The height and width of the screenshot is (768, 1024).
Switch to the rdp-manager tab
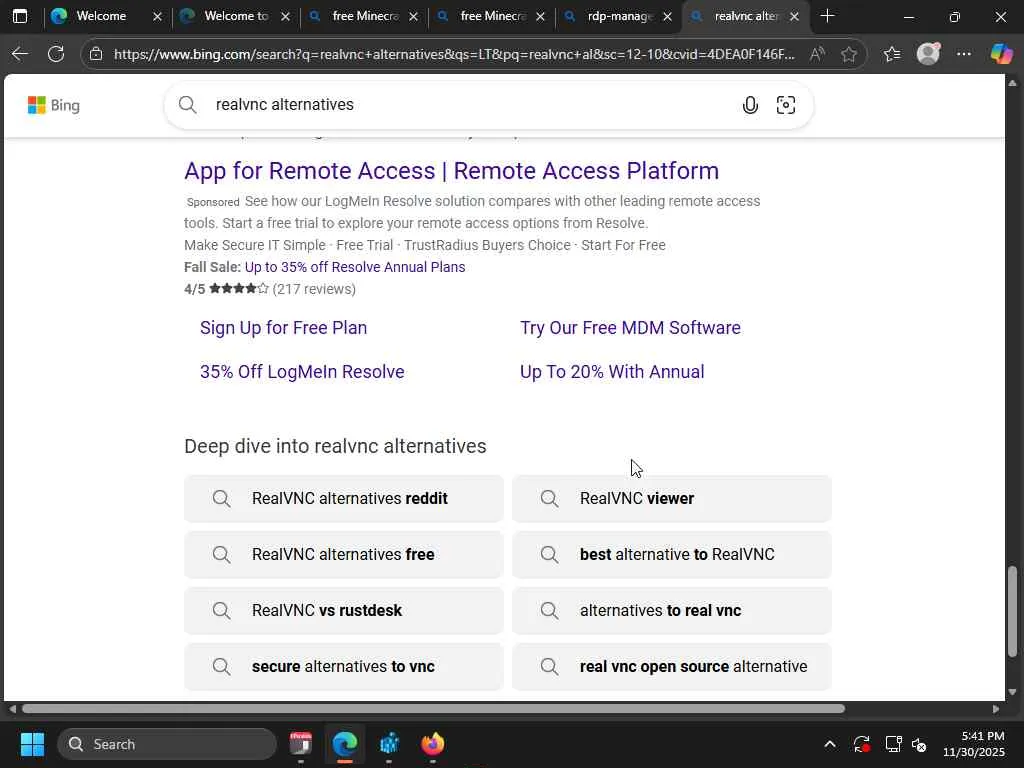point(619,16)
